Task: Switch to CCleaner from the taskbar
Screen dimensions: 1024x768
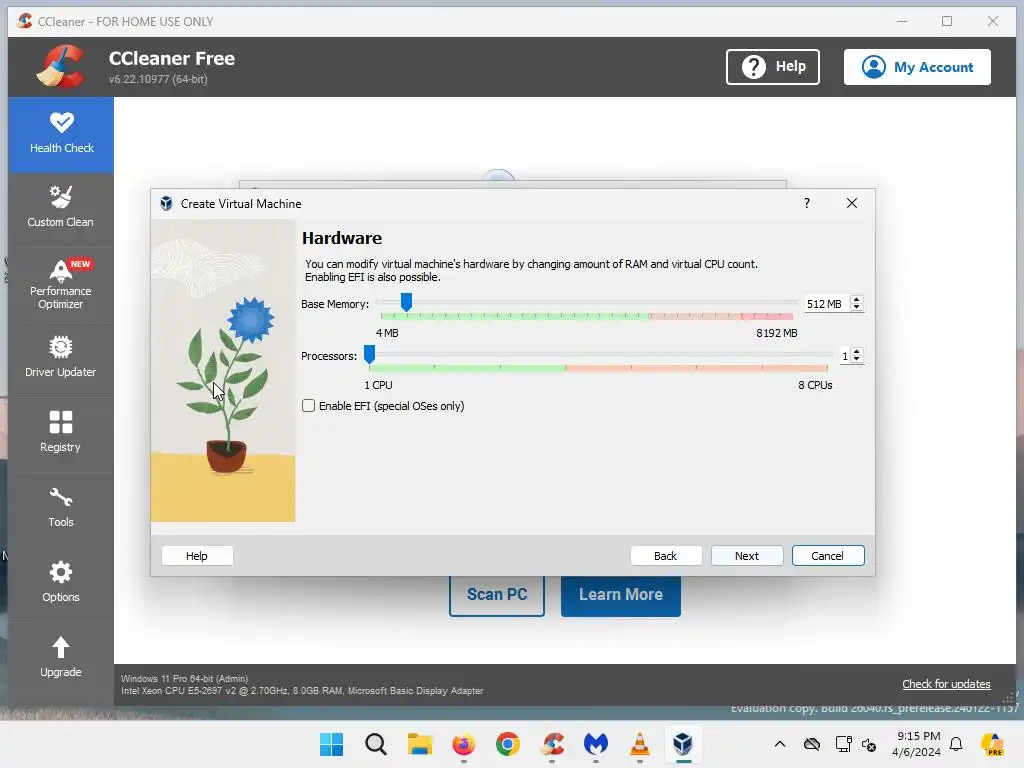Action: 552,744
